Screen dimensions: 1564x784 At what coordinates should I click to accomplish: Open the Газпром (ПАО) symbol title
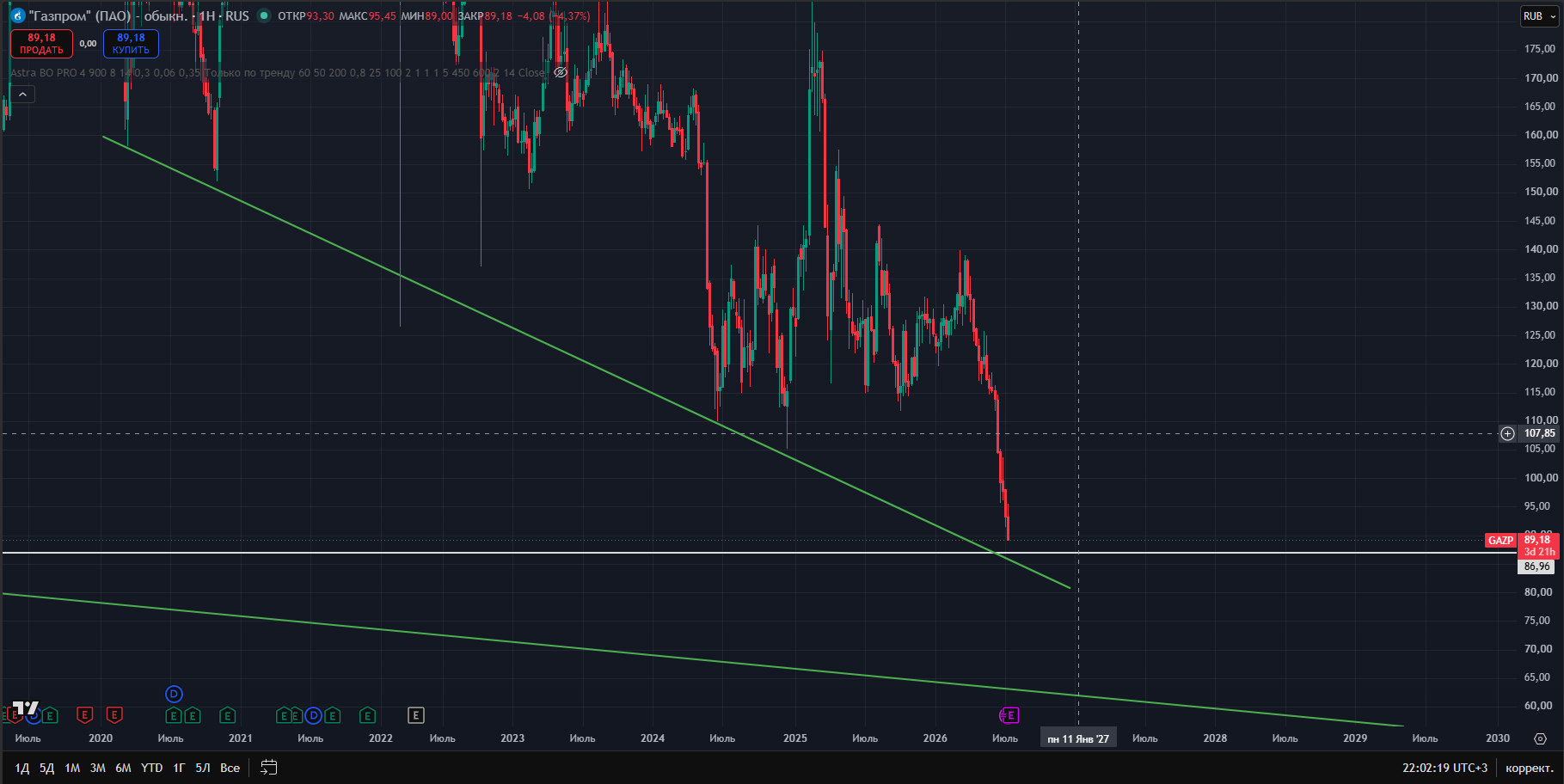click(108, 15)
